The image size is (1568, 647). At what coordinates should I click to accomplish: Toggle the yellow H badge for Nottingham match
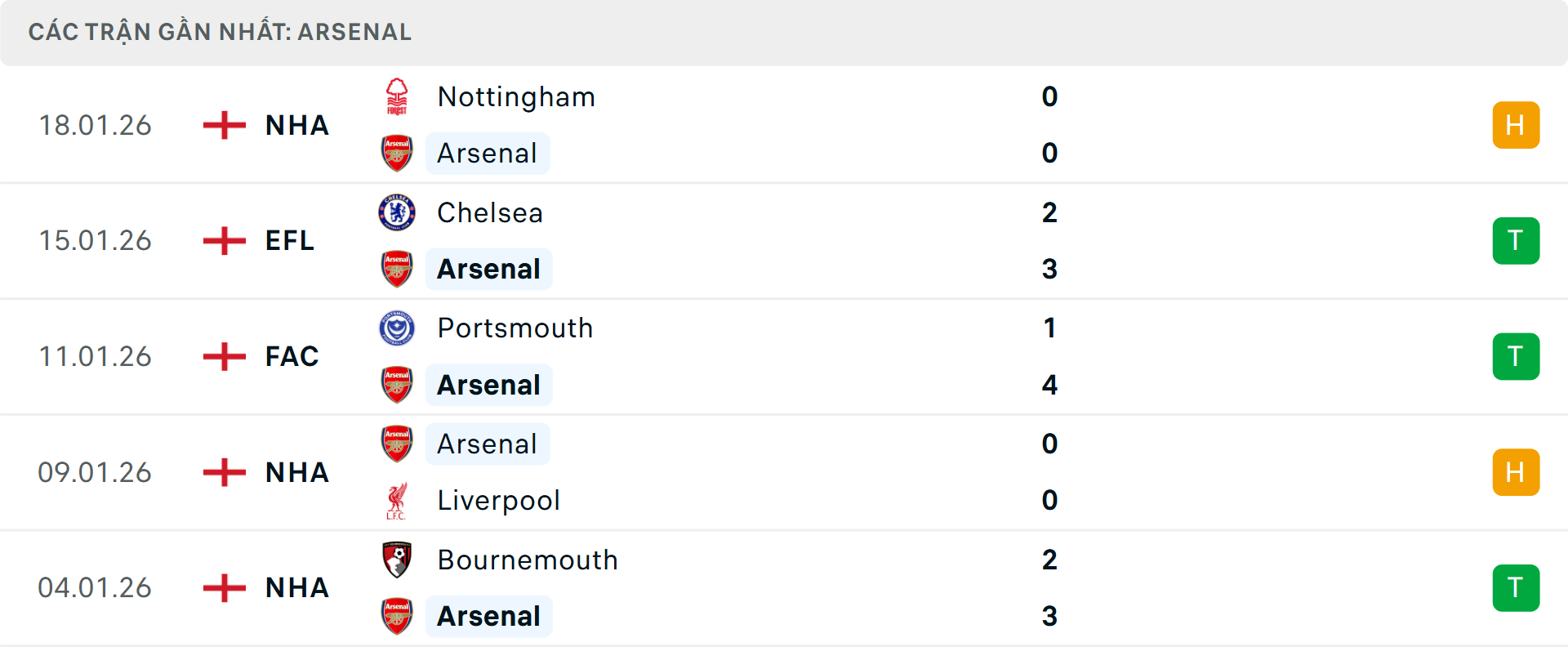coord(1517,124)
